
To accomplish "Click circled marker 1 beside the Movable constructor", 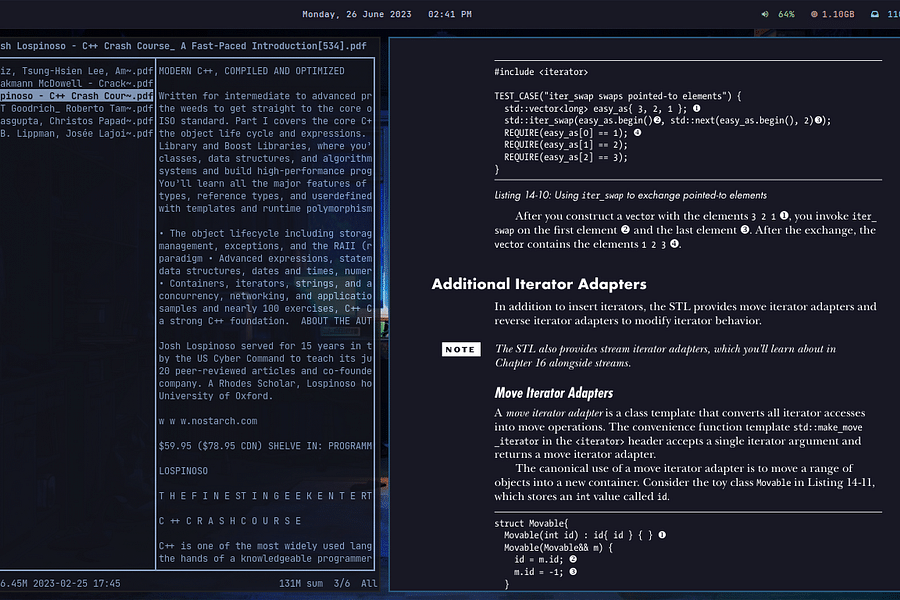I will 660,534.
